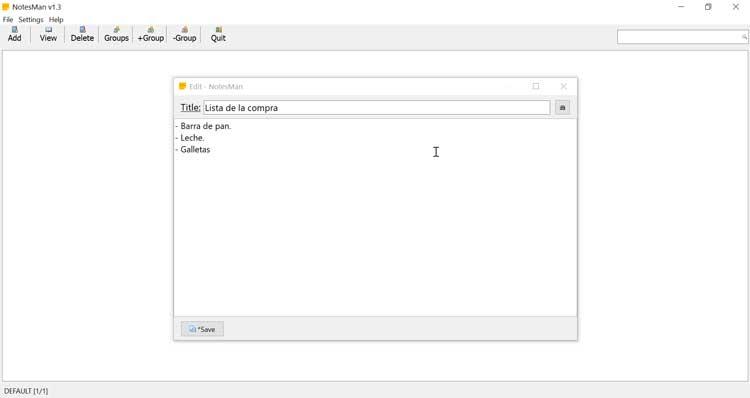Image resolution: width=750 pixels, height=398 pixels.
Task: Open the View note tool
Action: pos(48,34)
